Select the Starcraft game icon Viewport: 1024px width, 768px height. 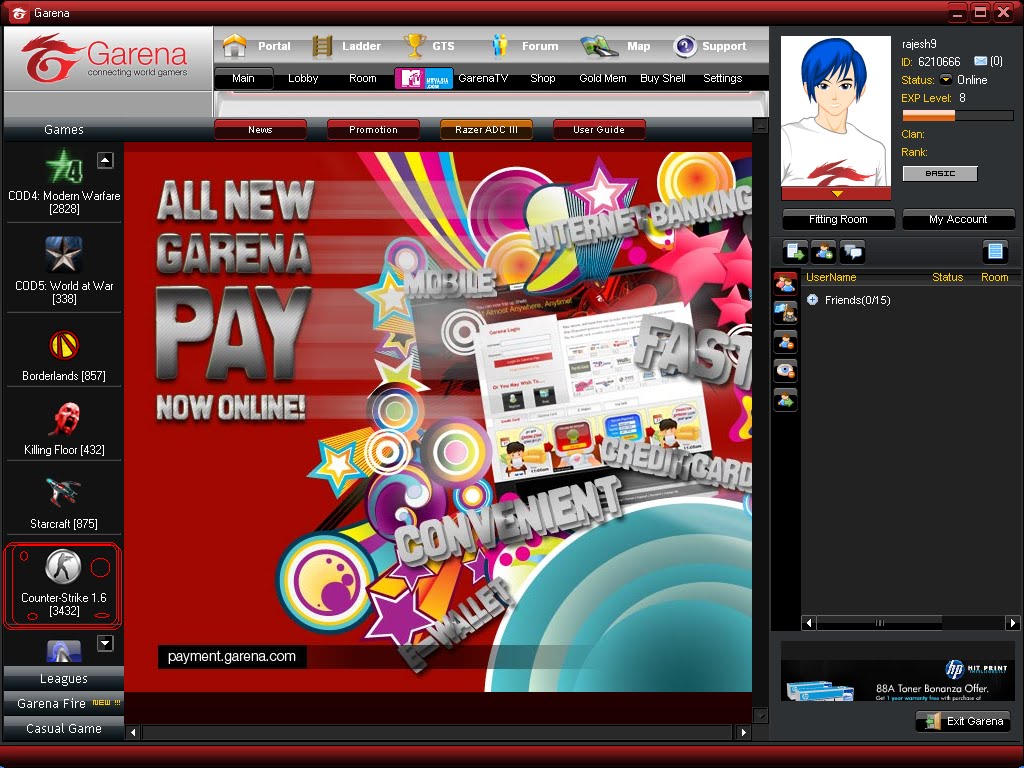click(63, 492)
